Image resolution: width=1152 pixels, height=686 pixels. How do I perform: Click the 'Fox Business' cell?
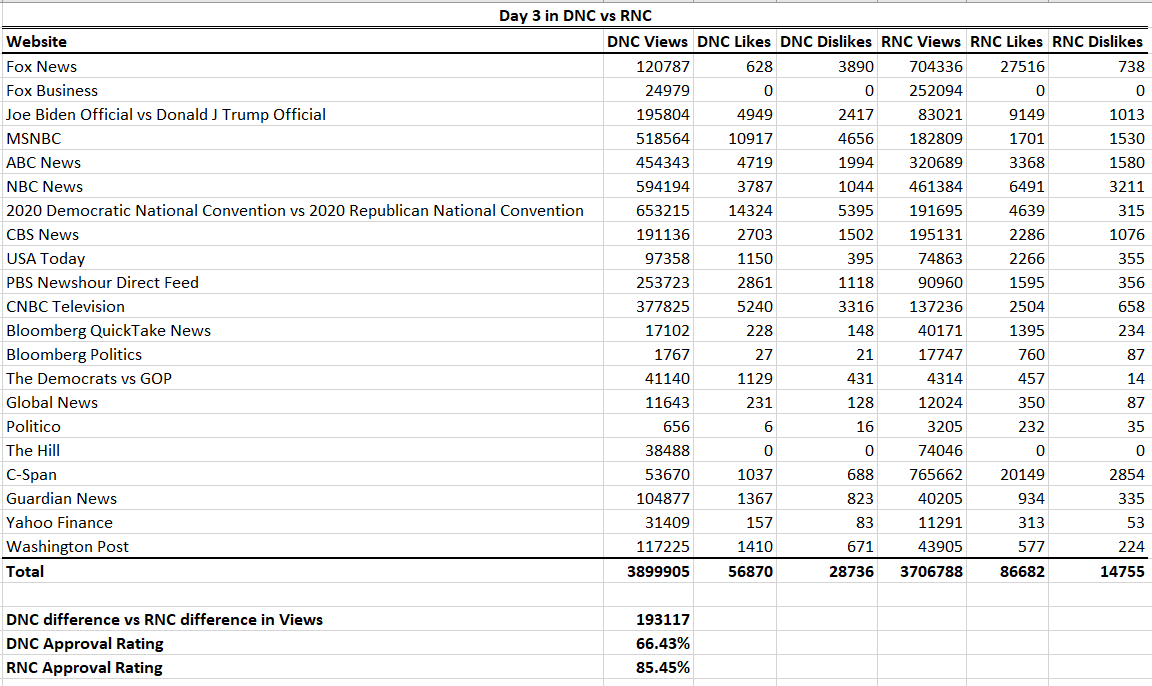tap(303, 90)
